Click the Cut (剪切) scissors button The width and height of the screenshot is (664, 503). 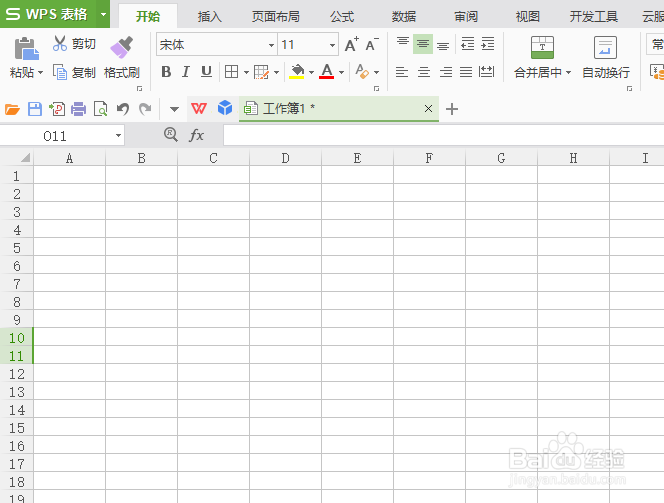point(74,44)
